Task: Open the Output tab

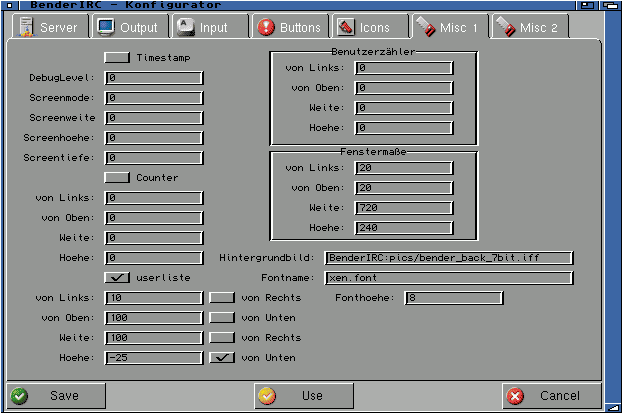Action: (130, 27)
